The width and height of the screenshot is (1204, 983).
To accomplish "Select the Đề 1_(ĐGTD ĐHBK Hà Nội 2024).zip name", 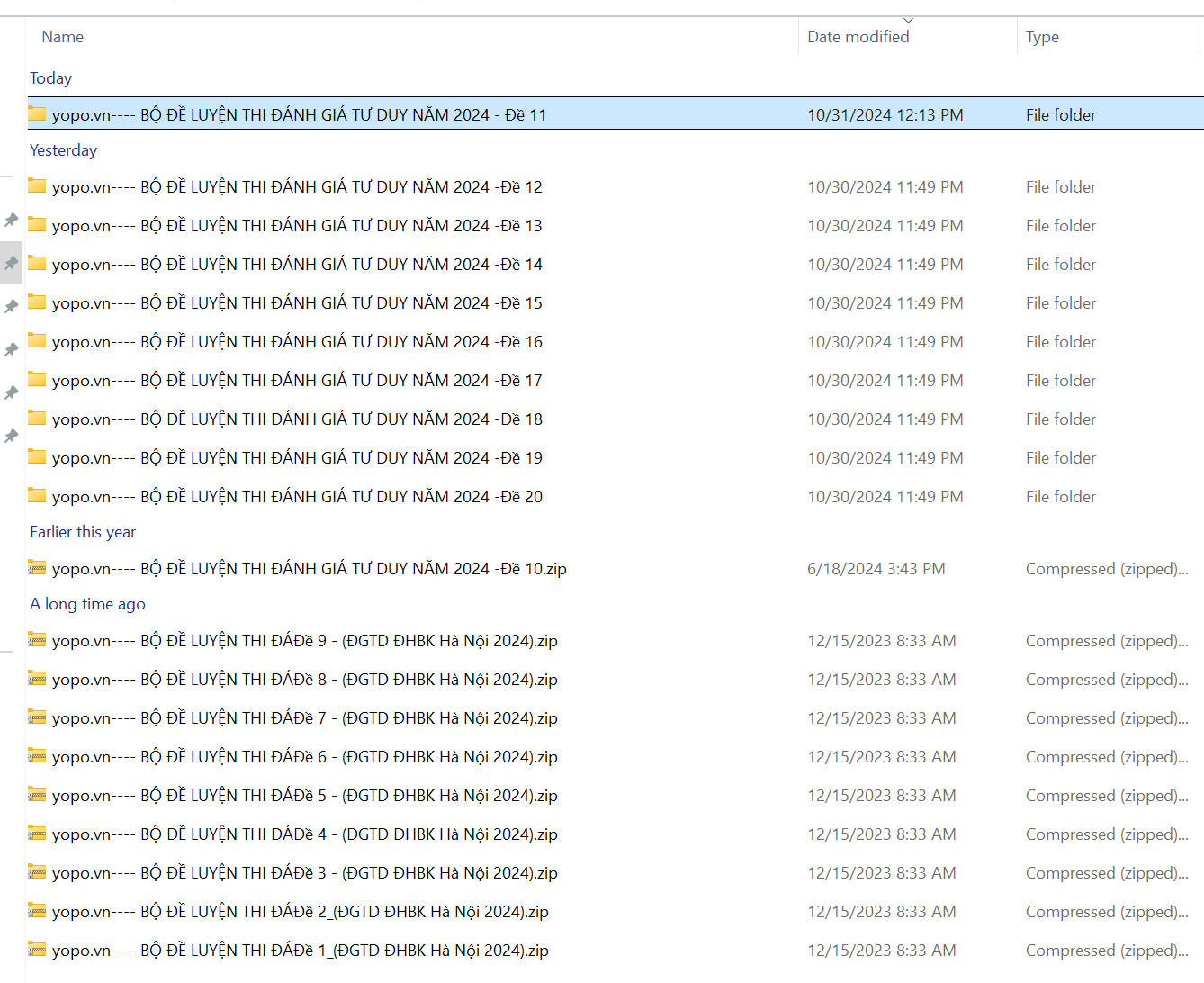I will 301,950.
